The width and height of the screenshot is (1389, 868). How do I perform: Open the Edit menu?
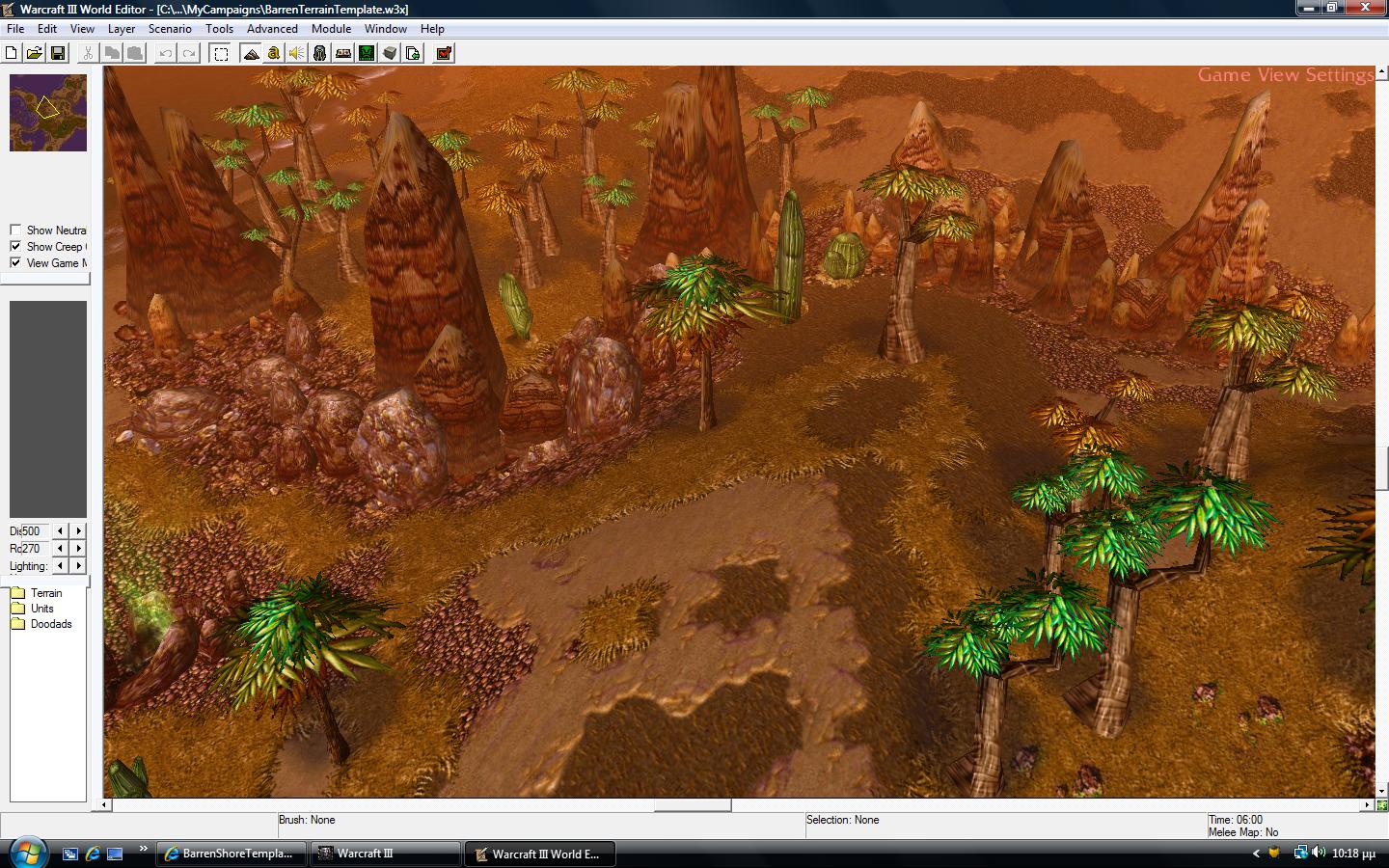pos(47,29)
